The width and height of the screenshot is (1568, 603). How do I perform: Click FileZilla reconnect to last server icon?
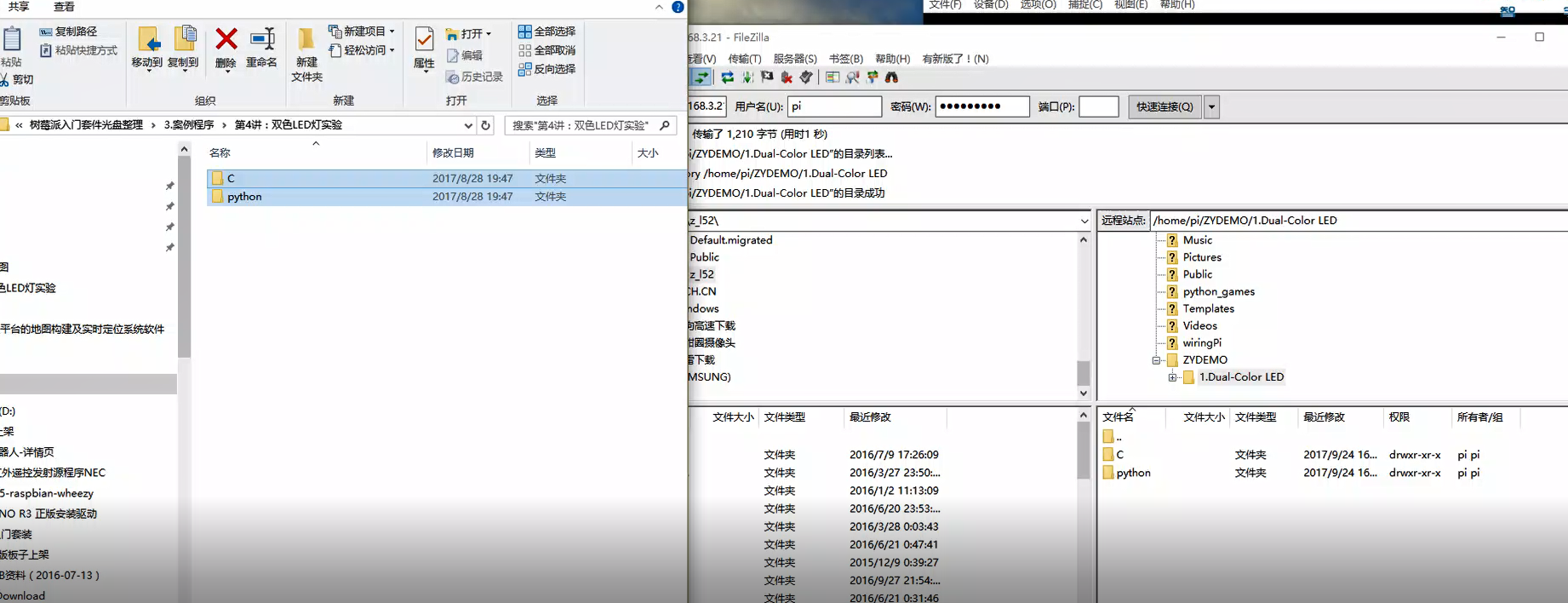coord(806,78)
